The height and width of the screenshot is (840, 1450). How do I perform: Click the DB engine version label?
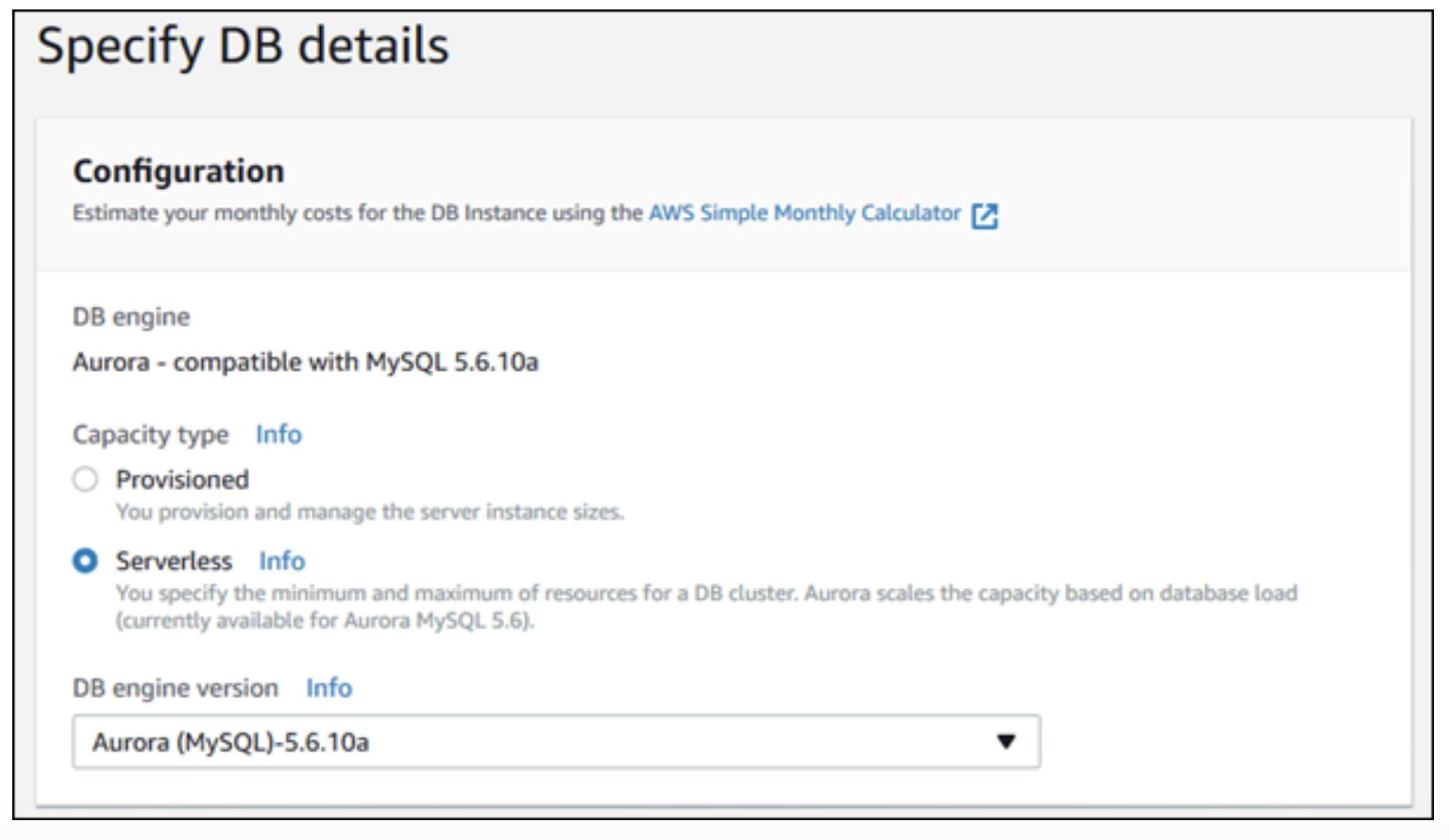pyautogui.click(x=176, y=688)
